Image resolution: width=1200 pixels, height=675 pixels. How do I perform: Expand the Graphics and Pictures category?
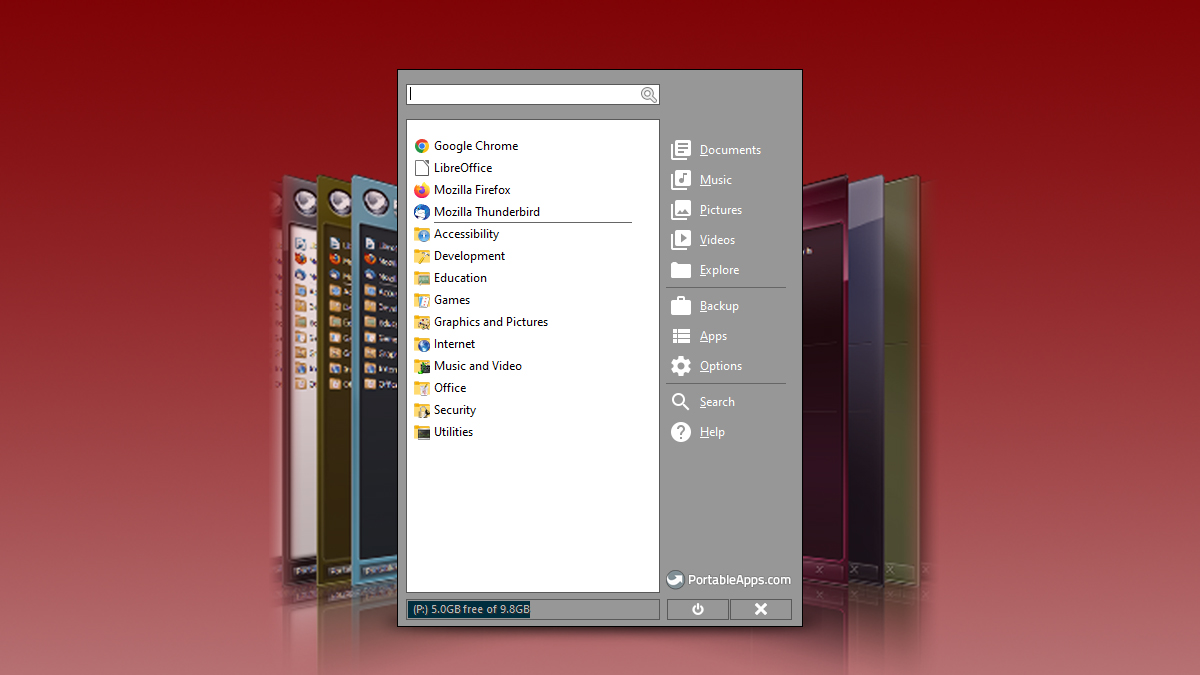point(490,322)
